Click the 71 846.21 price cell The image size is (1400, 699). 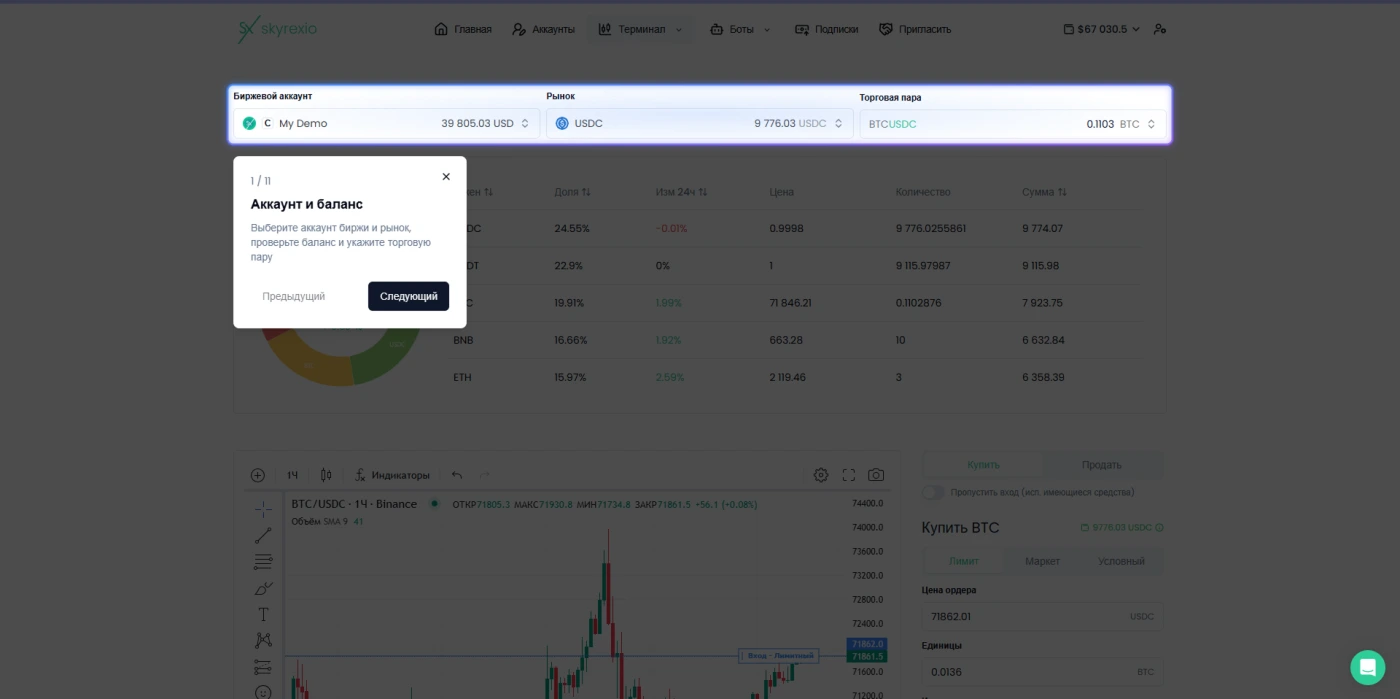790,303
